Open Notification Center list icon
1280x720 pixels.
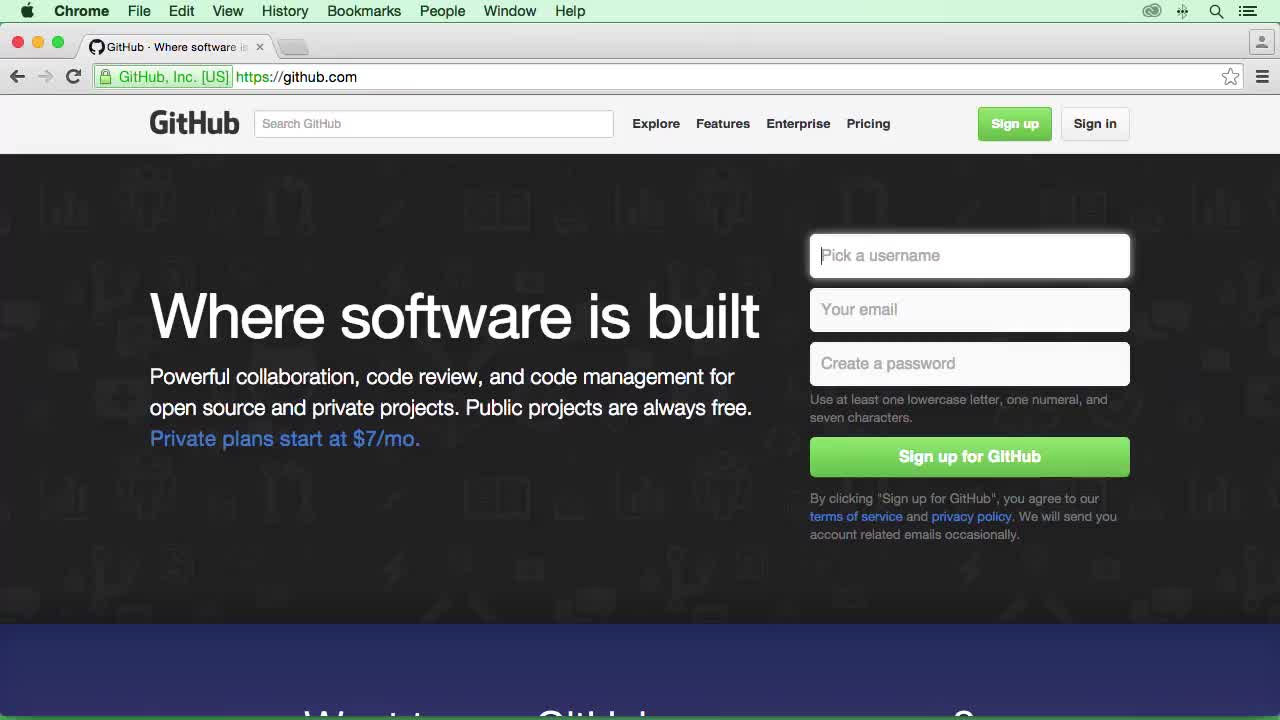(1247, 11)
